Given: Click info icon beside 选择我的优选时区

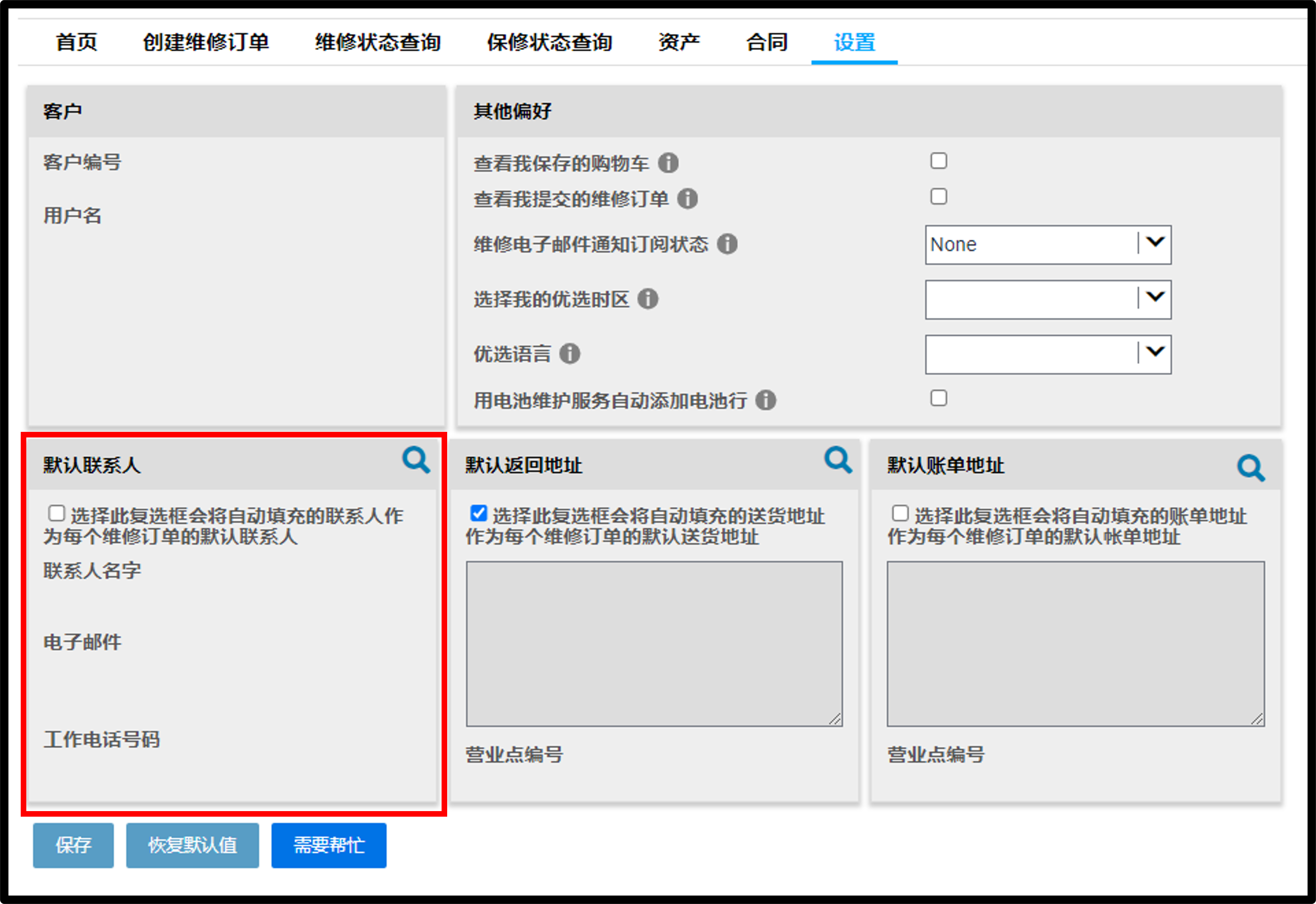Looking at the screenshot, I should tap(648, 299).
